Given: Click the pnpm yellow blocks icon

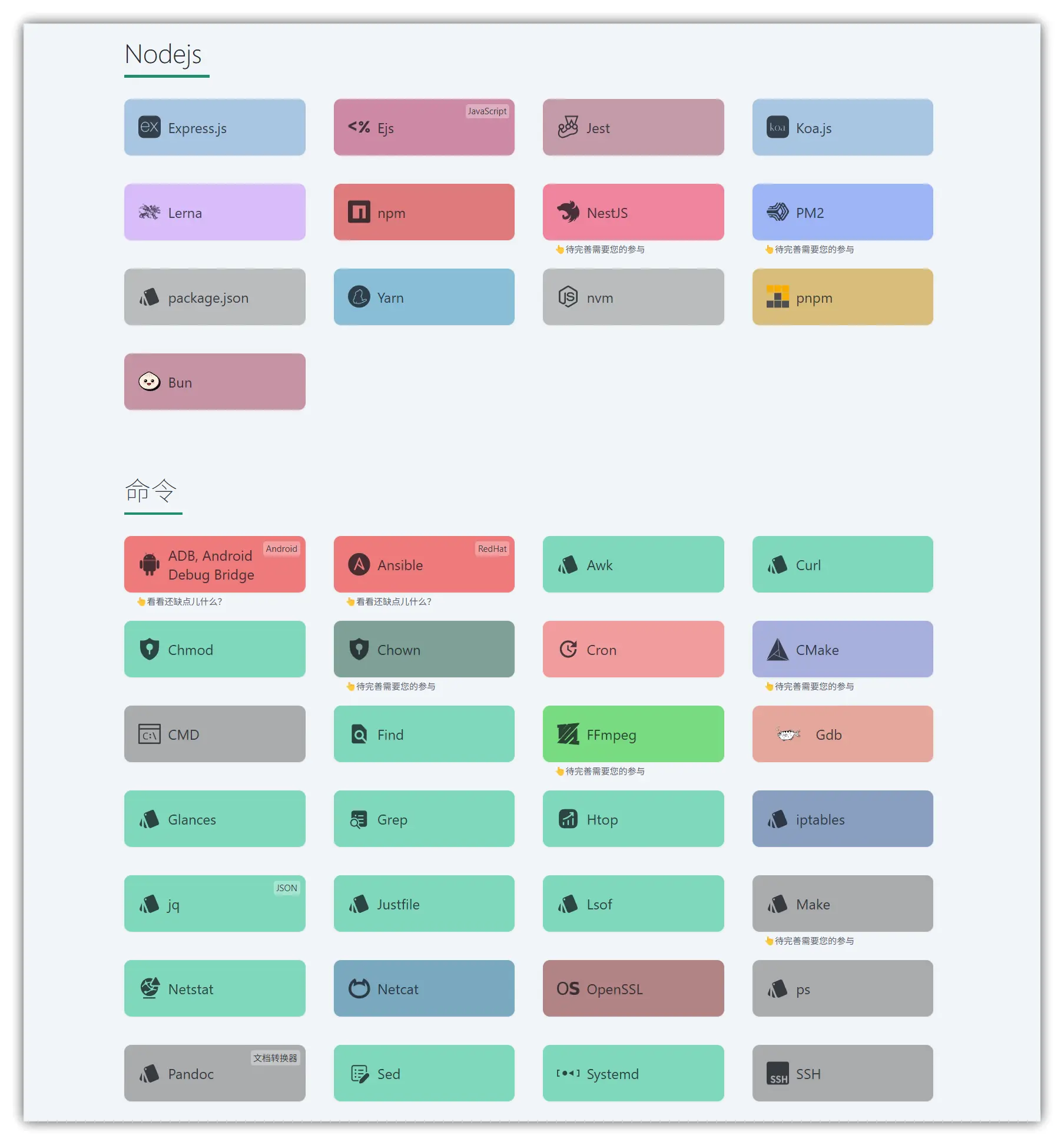Looking at the screenshot, I should [x=777, y=297].
